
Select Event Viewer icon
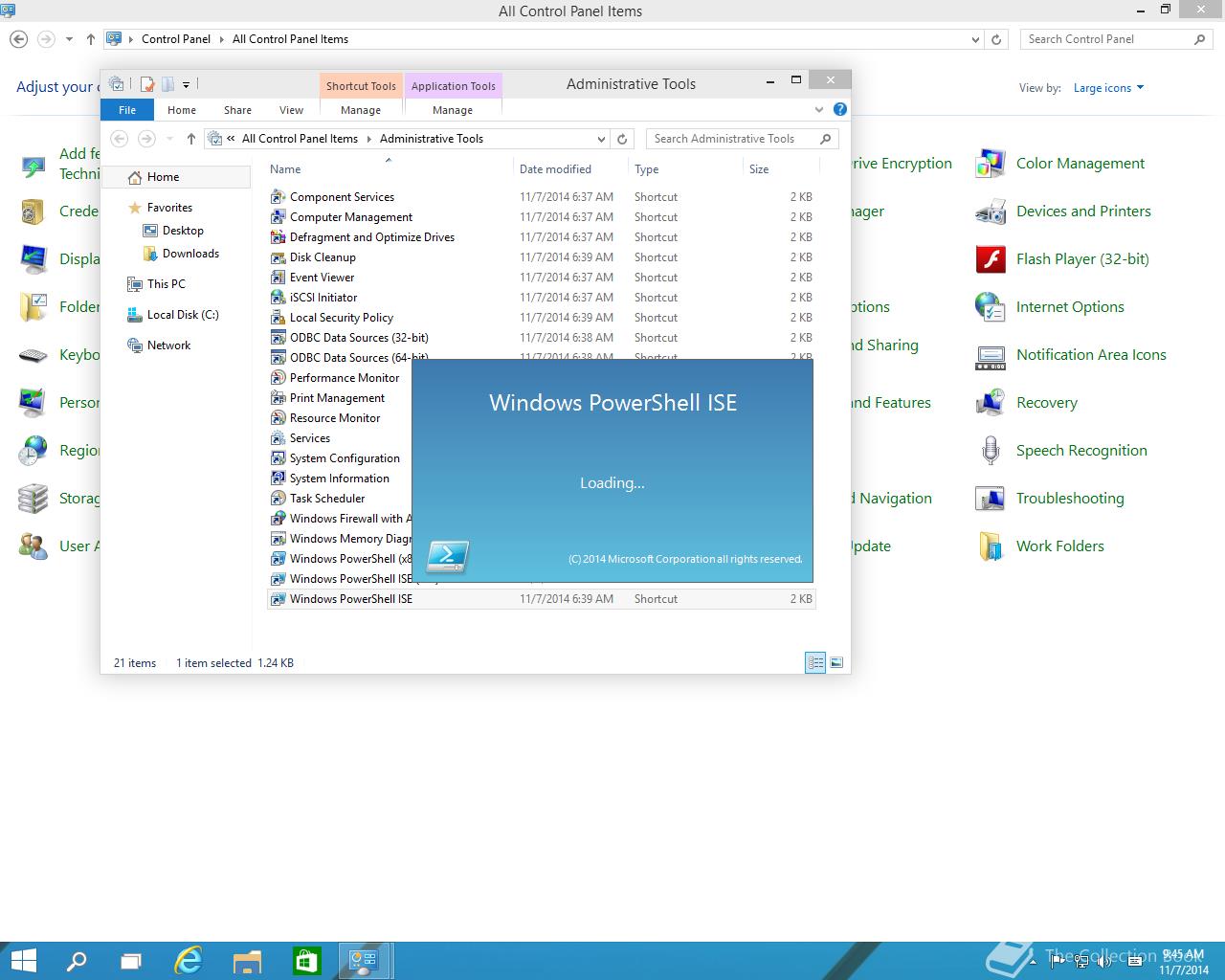pyautogui.click(x=278, y=277)
